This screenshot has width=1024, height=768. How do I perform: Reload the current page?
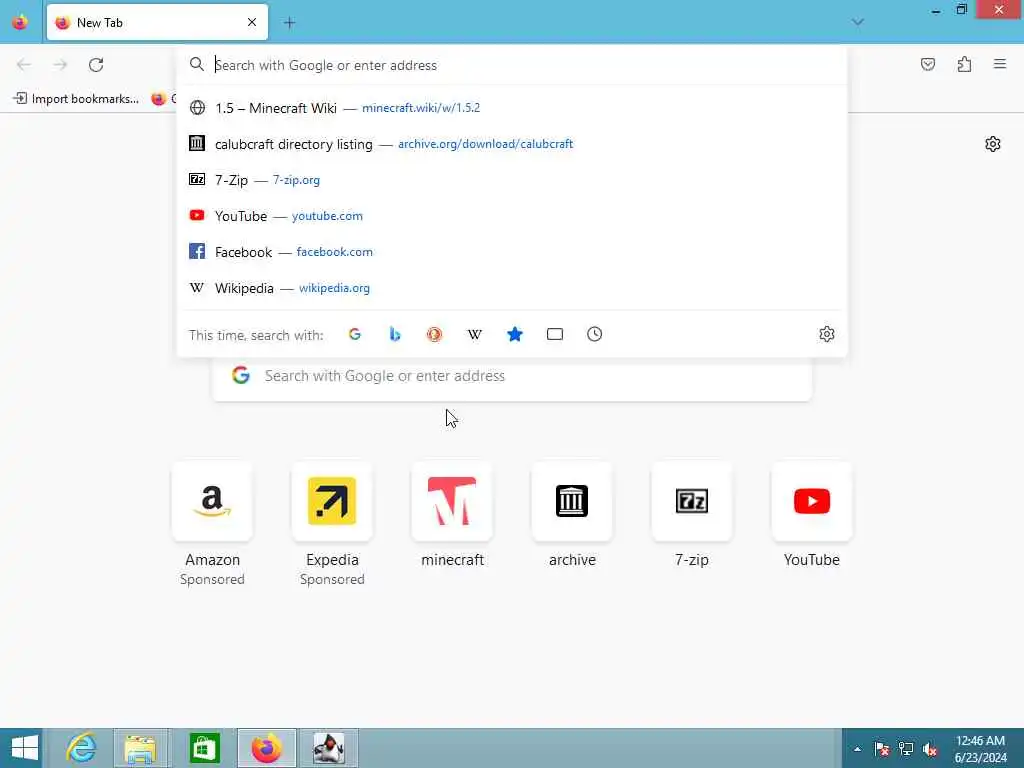96,65
